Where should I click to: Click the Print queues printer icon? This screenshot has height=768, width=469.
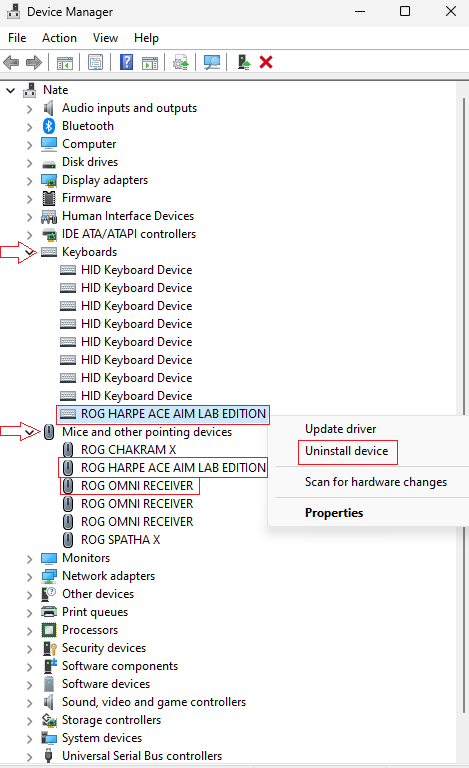49,612
